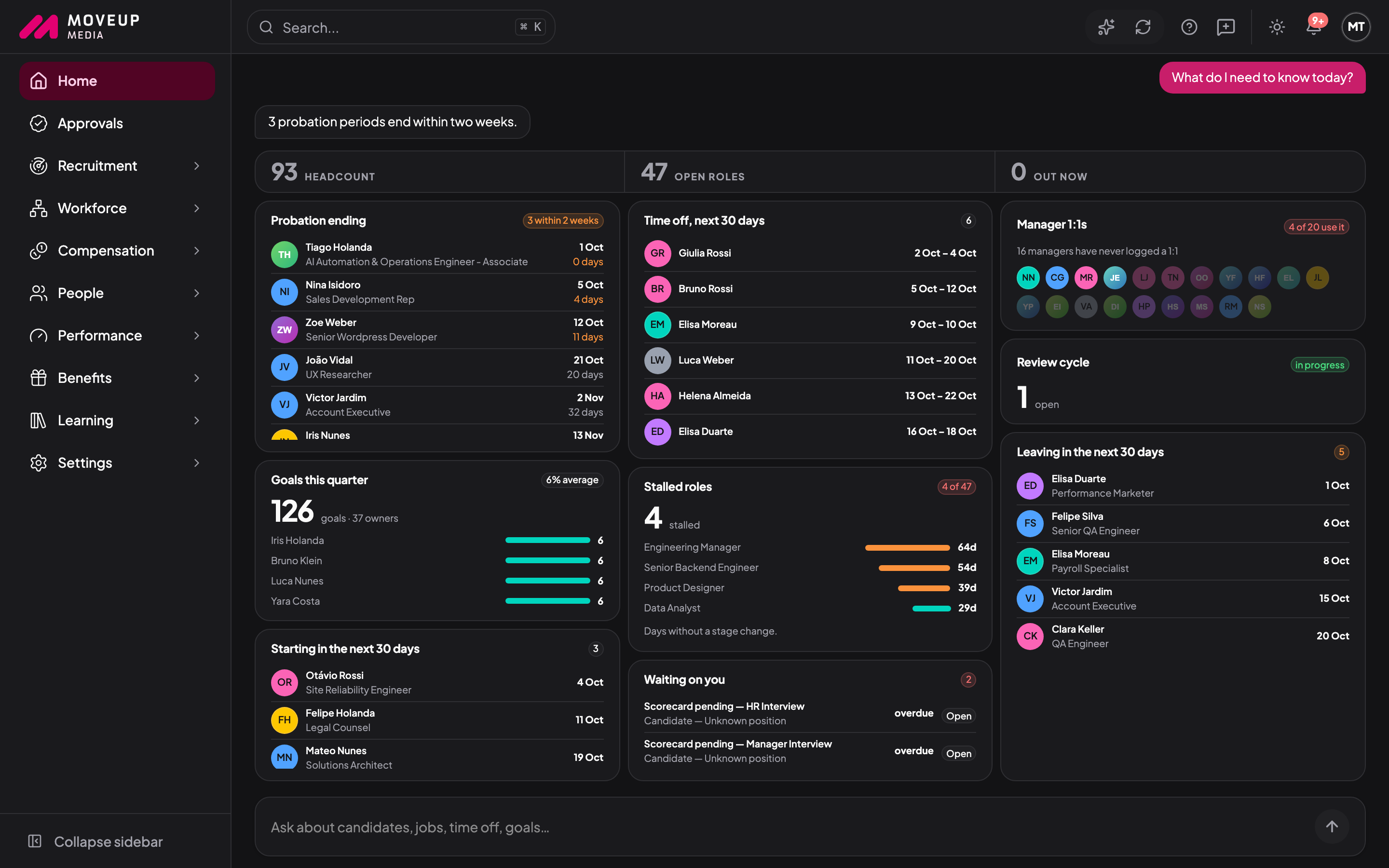Click the MoveUp Media logo
The width and height of the screenshot is (1389, 868).
80,27
